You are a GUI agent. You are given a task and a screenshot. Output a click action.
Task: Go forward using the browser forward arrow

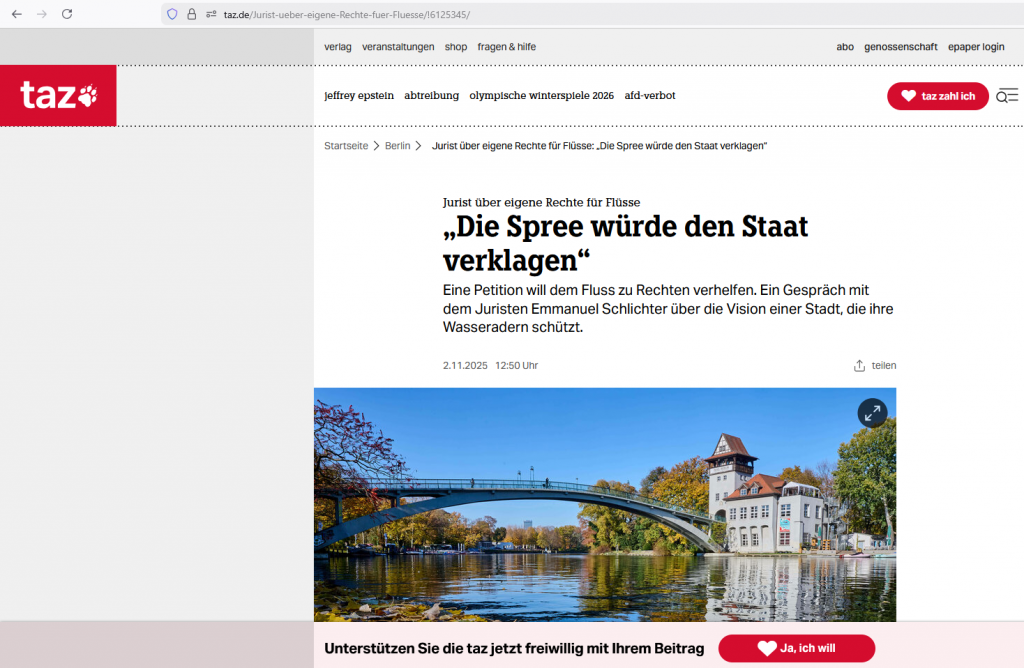(41, 14)
